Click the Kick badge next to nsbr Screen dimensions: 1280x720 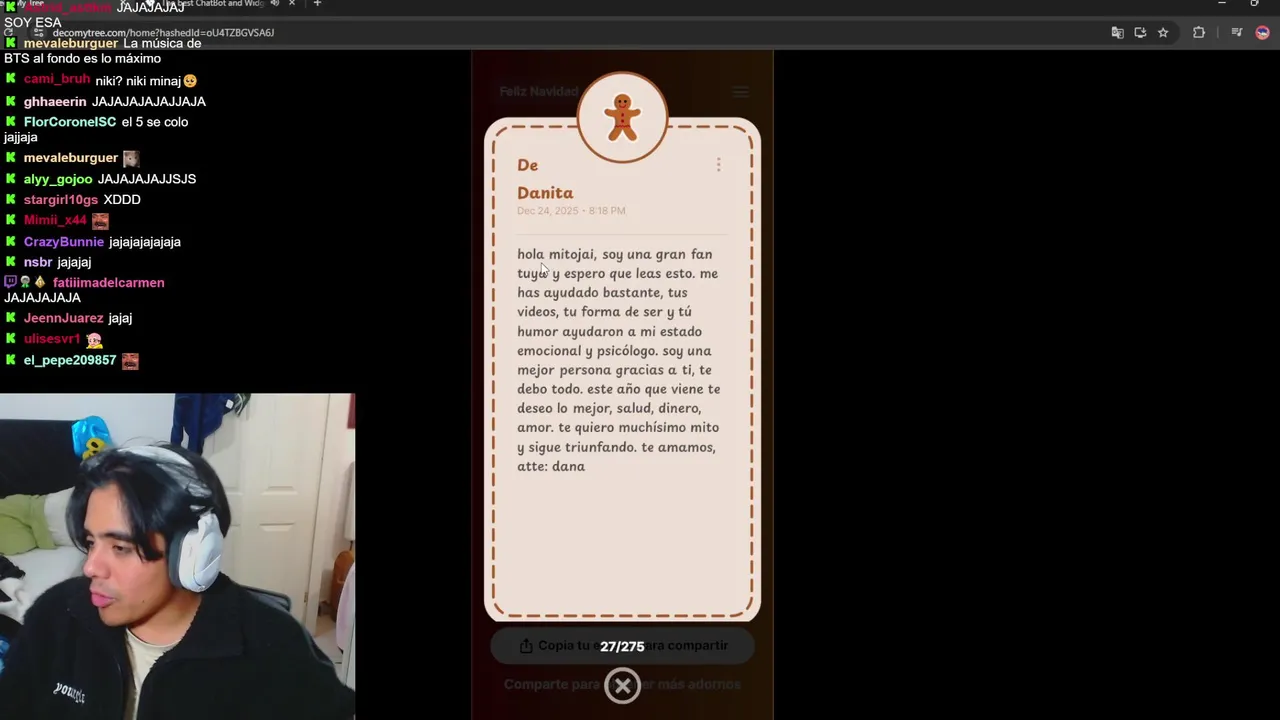10,261
